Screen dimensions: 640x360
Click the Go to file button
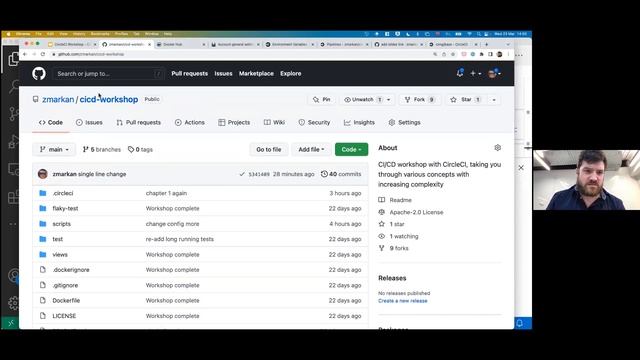[x=269, y=149]
